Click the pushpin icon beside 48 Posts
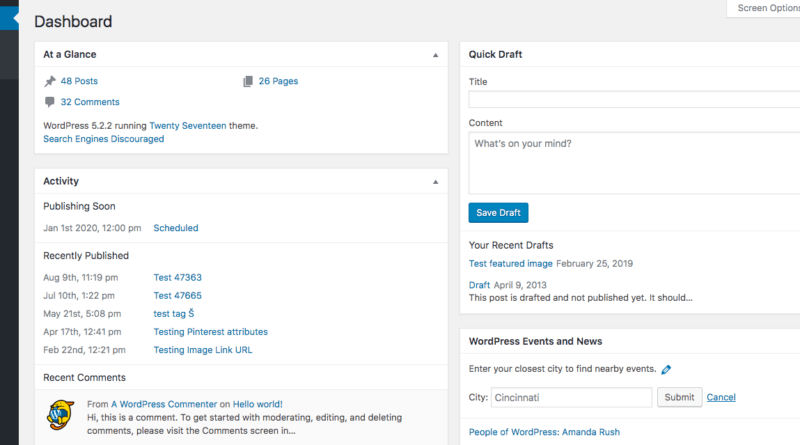The height and width of the screenshot is (445, 800). pos(50,81)
